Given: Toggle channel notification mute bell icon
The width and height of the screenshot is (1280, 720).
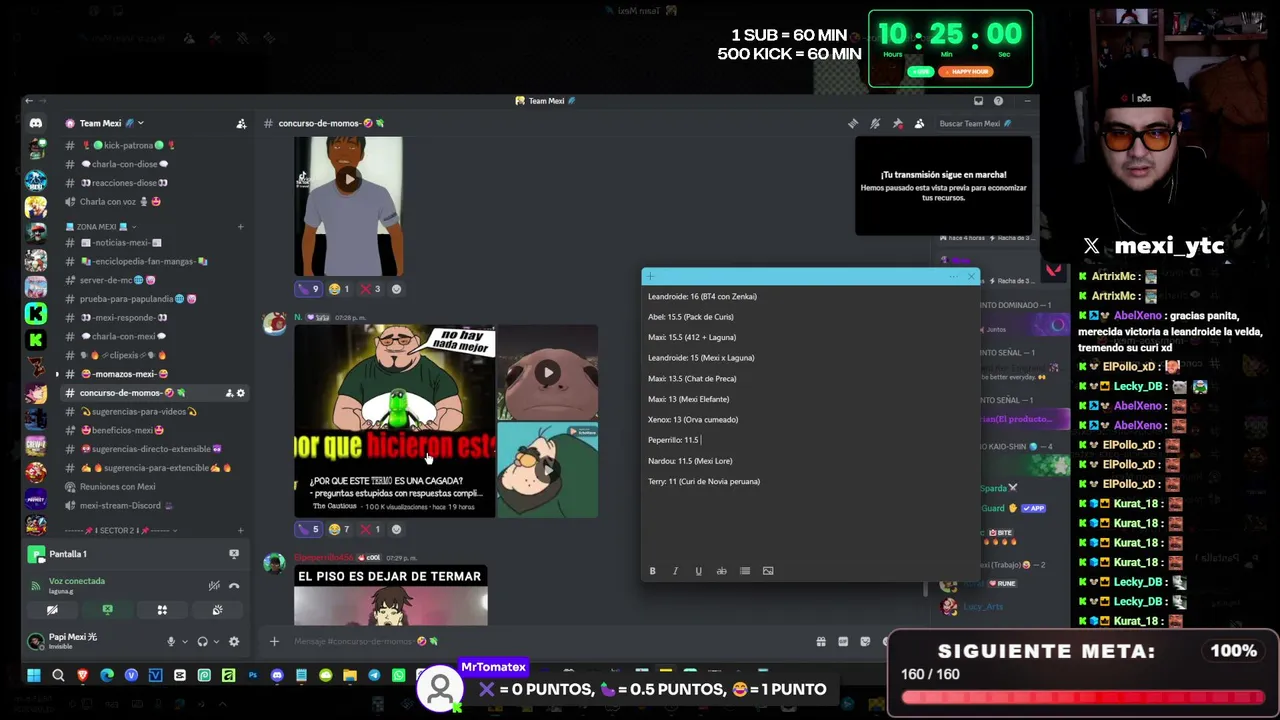Looking at the screenshot, I should click(x=875, y=124).
